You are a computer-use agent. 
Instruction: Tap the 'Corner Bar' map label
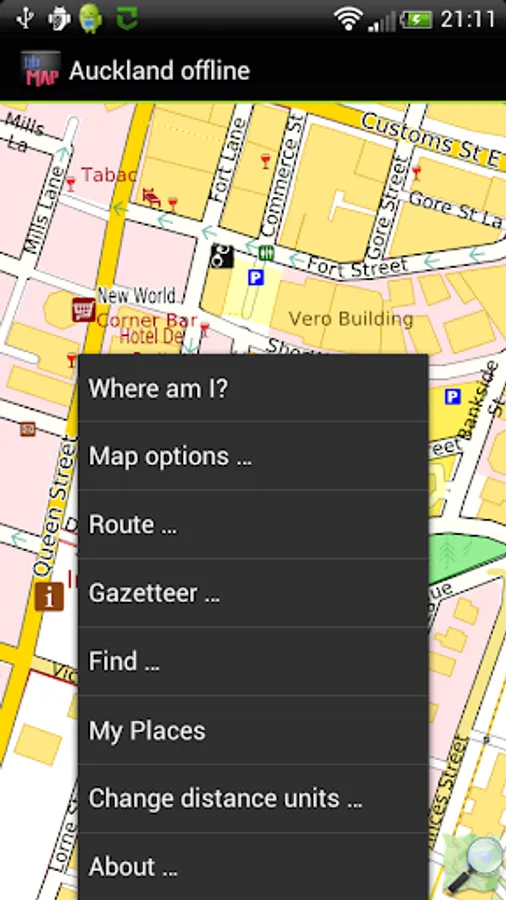tap(147, 320)
